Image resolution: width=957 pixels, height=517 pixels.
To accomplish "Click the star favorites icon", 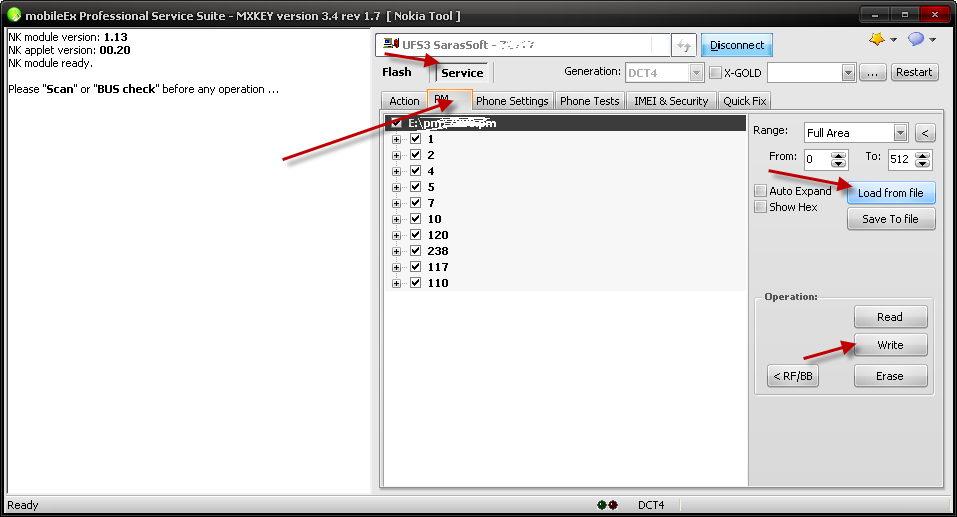I will pyautogui.click(x=876, y=40).
